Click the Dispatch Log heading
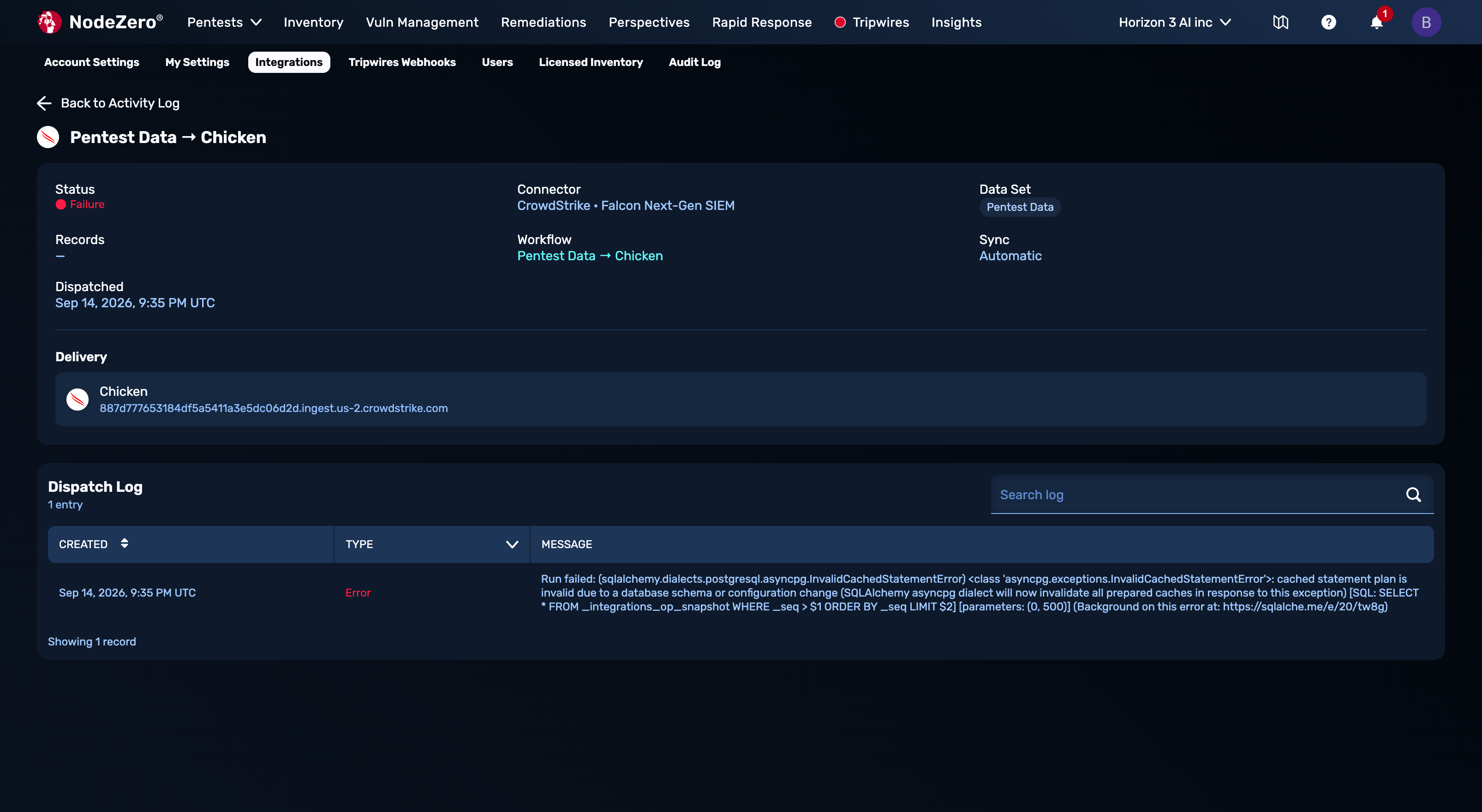 (x=95, y=487)
